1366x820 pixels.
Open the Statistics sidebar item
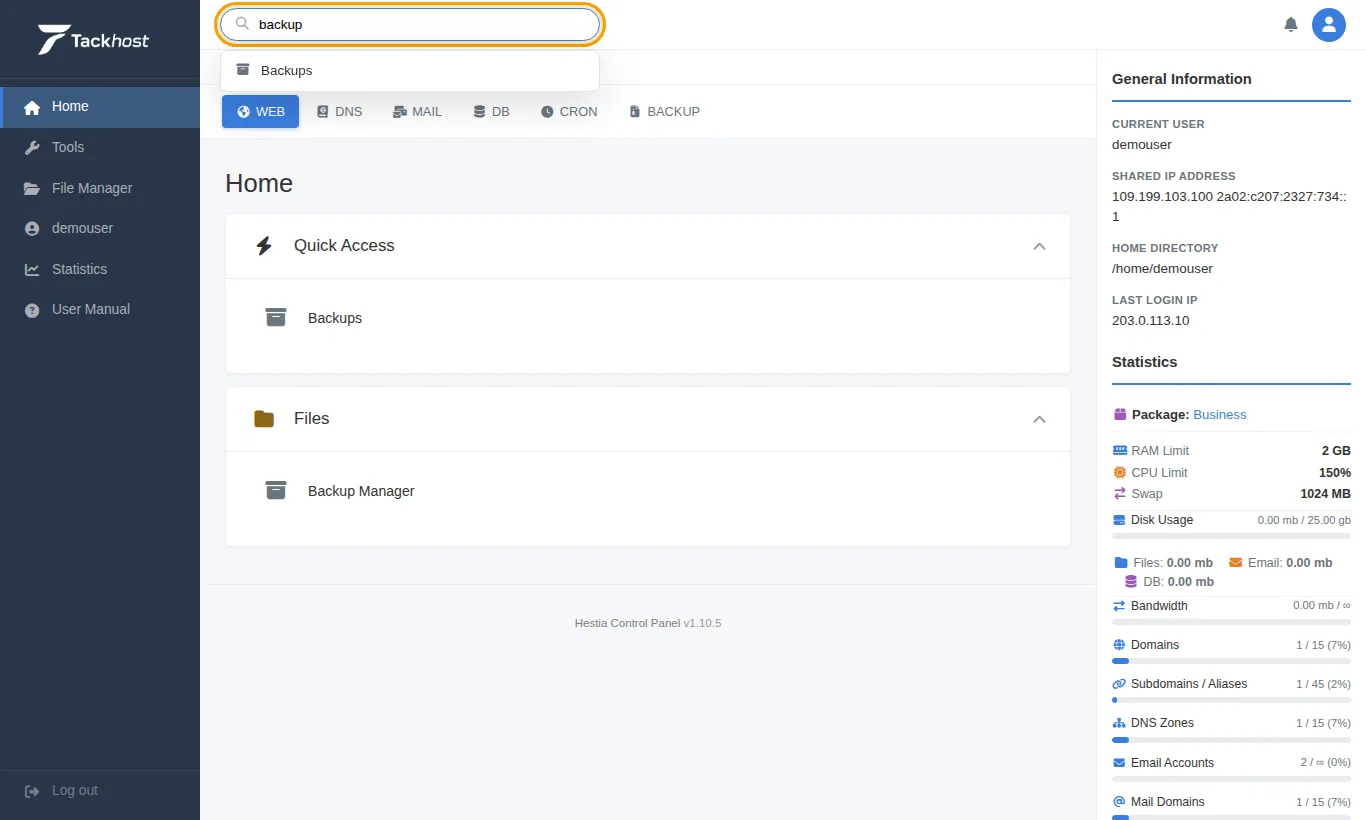pyautogui.click(x=100, y=269)
